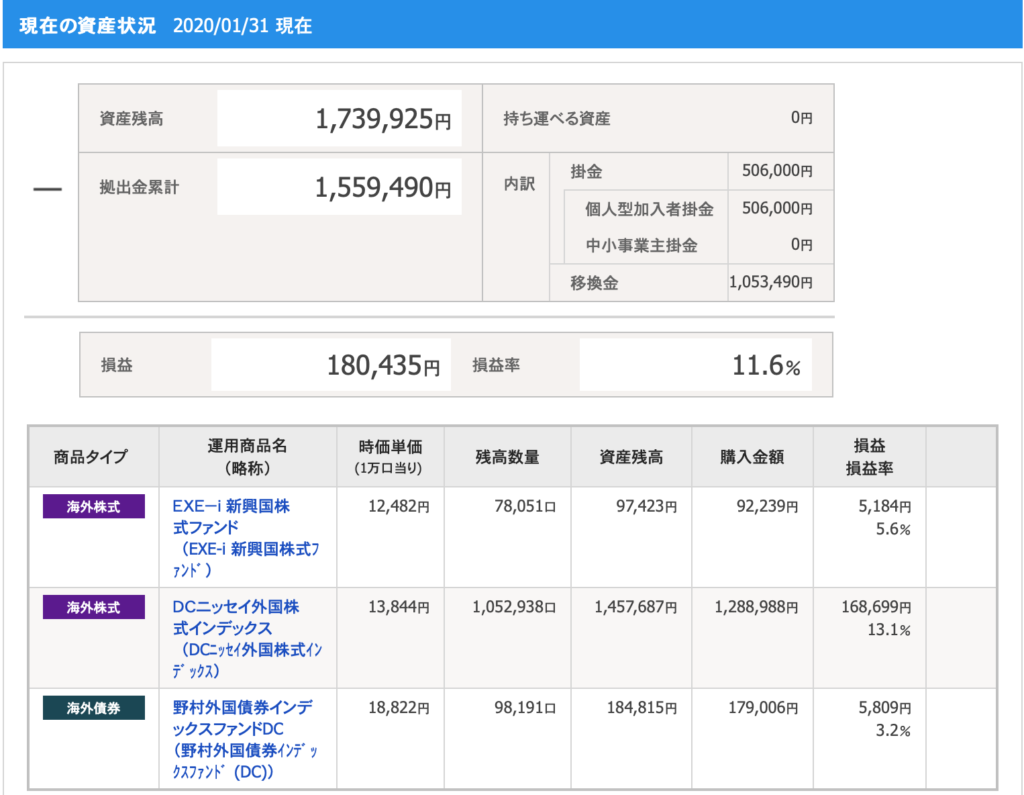Select the 持ち運べる資産 label
The height and width of the screenshot is (795, 1024).
(x=556, y=118)
